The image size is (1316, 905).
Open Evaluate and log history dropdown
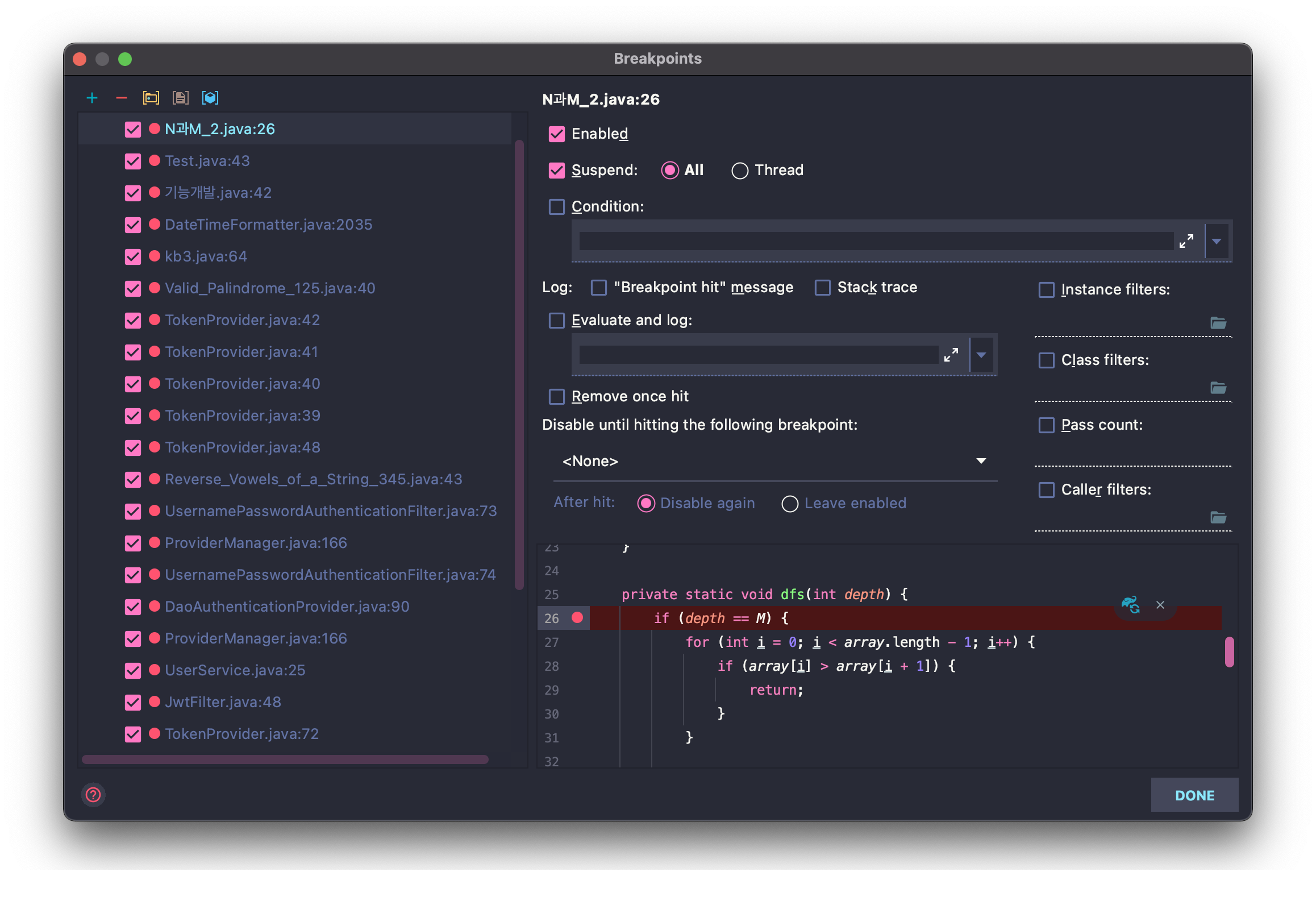[x=981, y=355]
